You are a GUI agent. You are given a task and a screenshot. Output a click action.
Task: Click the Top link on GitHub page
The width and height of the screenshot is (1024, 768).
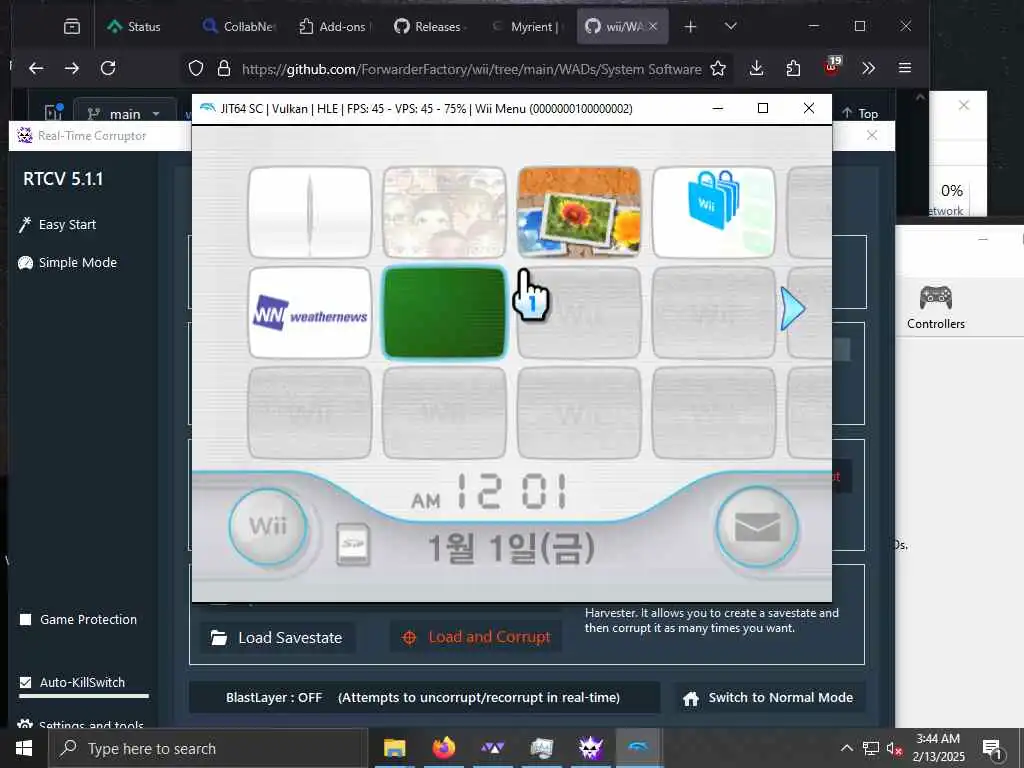pos(859,114)
